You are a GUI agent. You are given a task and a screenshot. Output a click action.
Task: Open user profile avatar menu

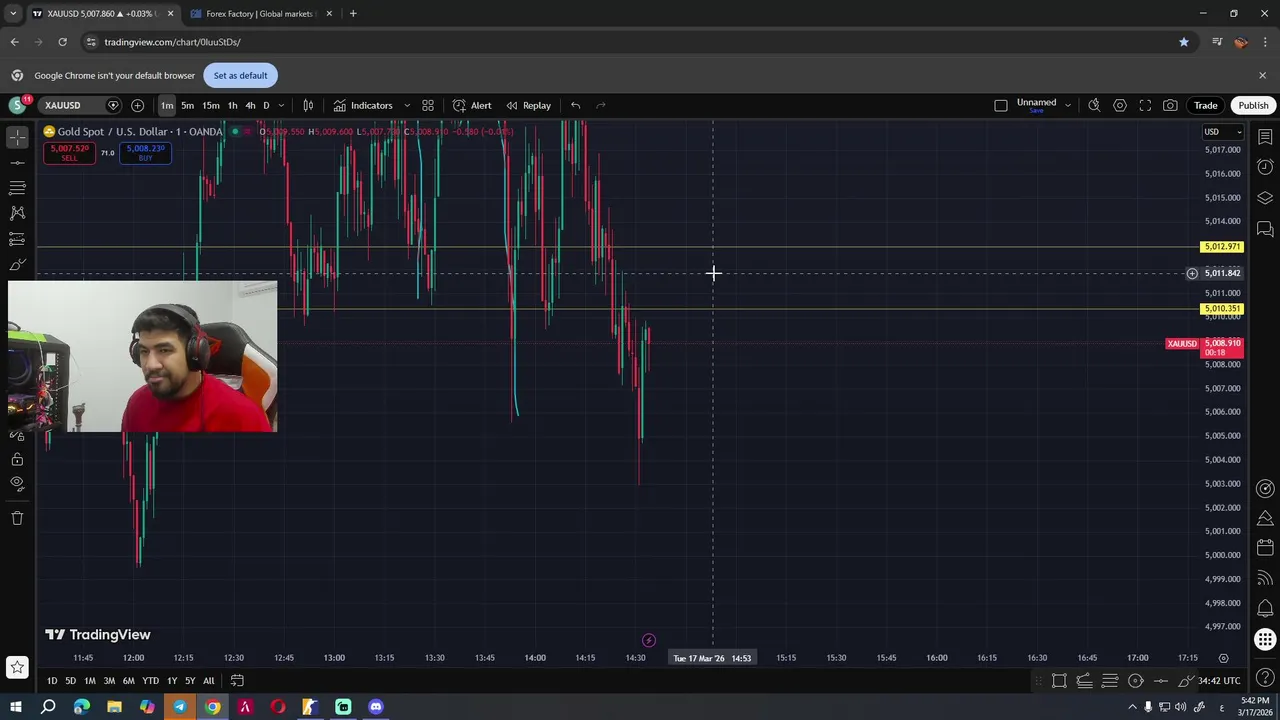point(17,105)
